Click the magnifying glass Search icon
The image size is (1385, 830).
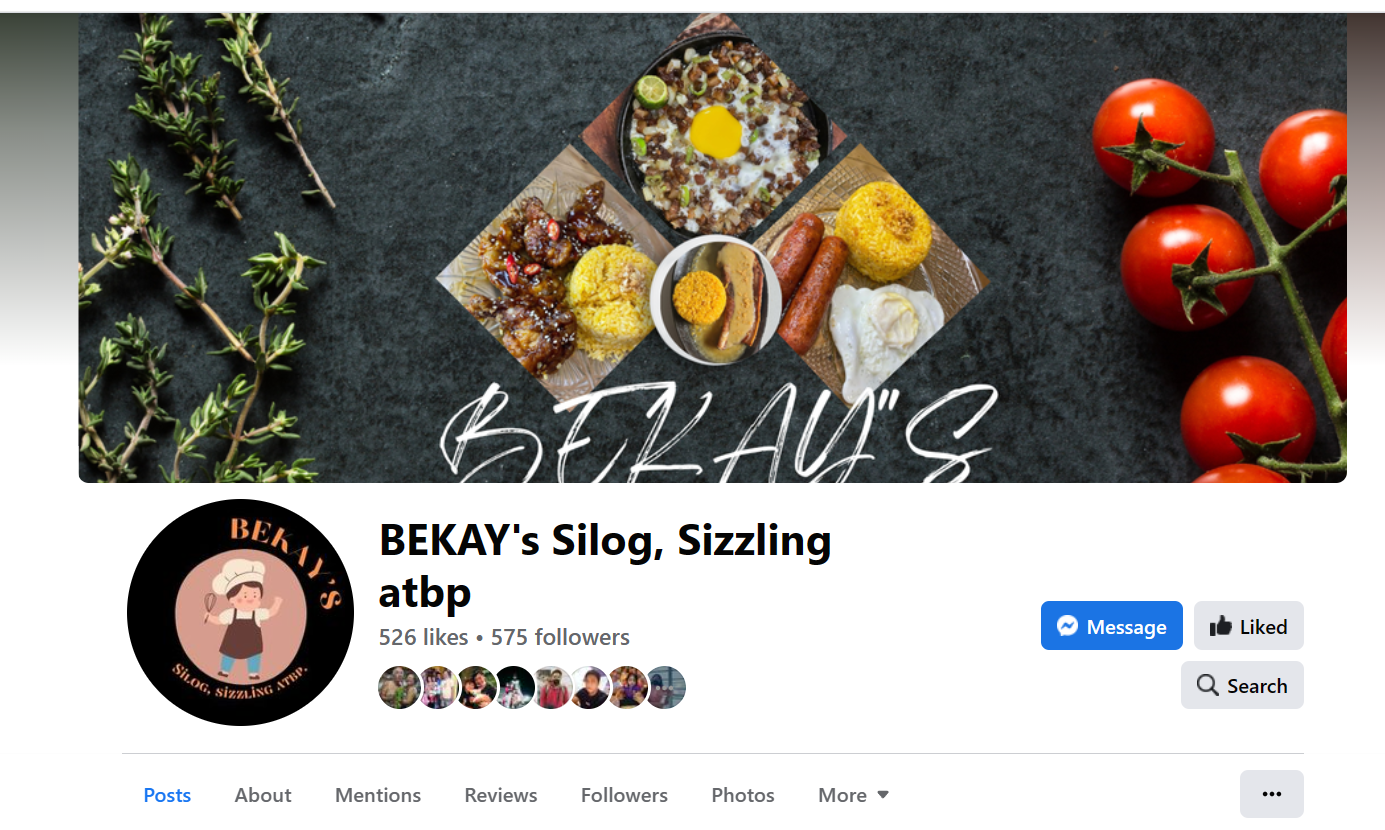(x=1207, y=685)
